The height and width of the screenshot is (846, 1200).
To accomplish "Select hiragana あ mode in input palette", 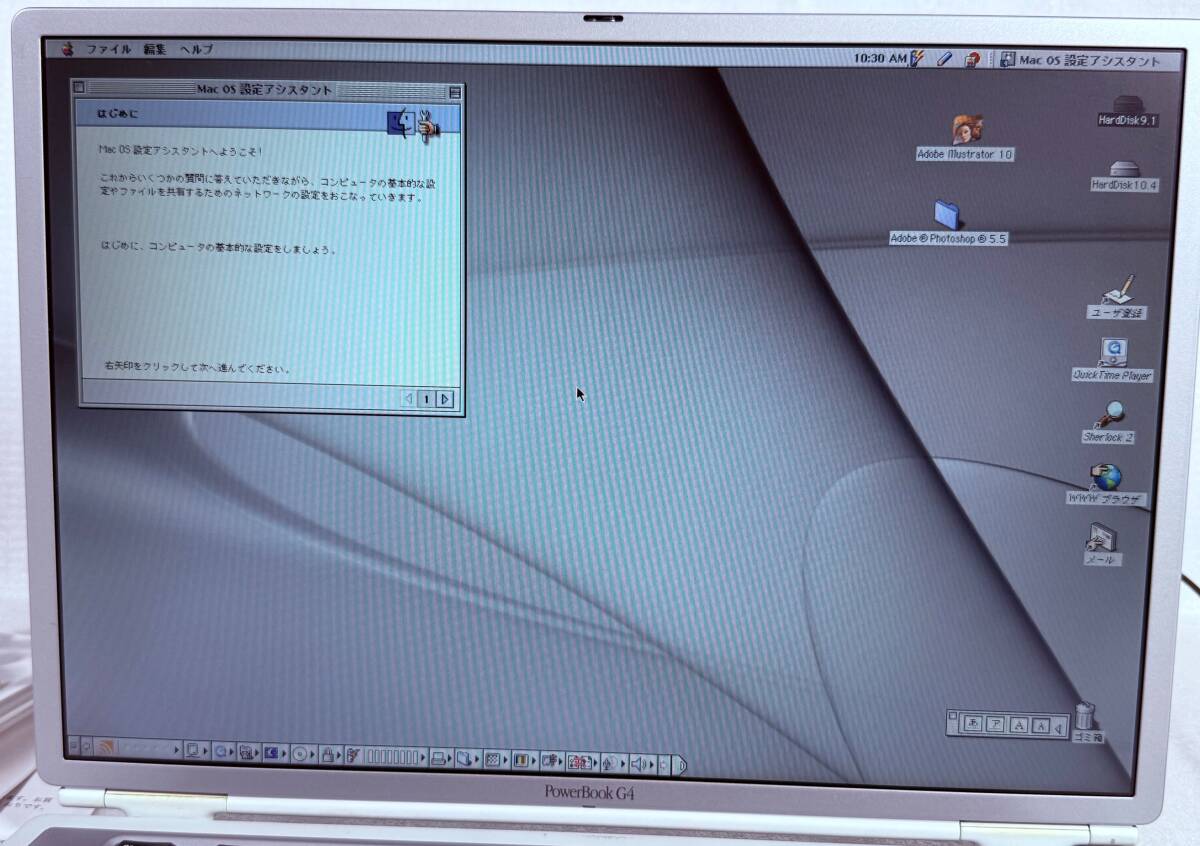I will click(971, 724).
